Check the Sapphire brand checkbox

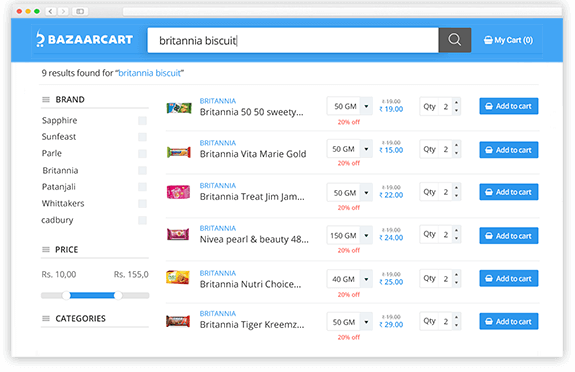point(143,121)
